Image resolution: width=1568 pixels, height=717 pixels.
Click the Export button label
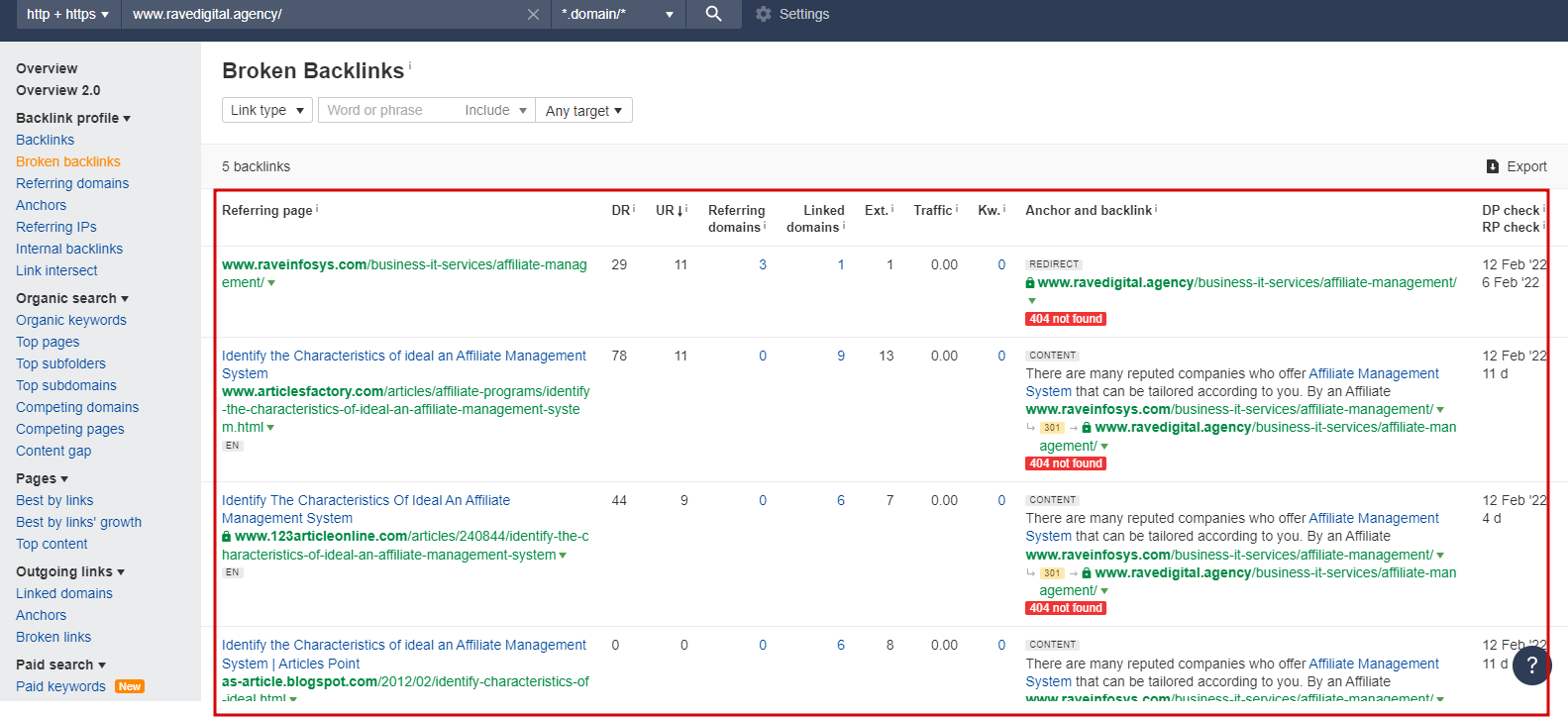1526,166
